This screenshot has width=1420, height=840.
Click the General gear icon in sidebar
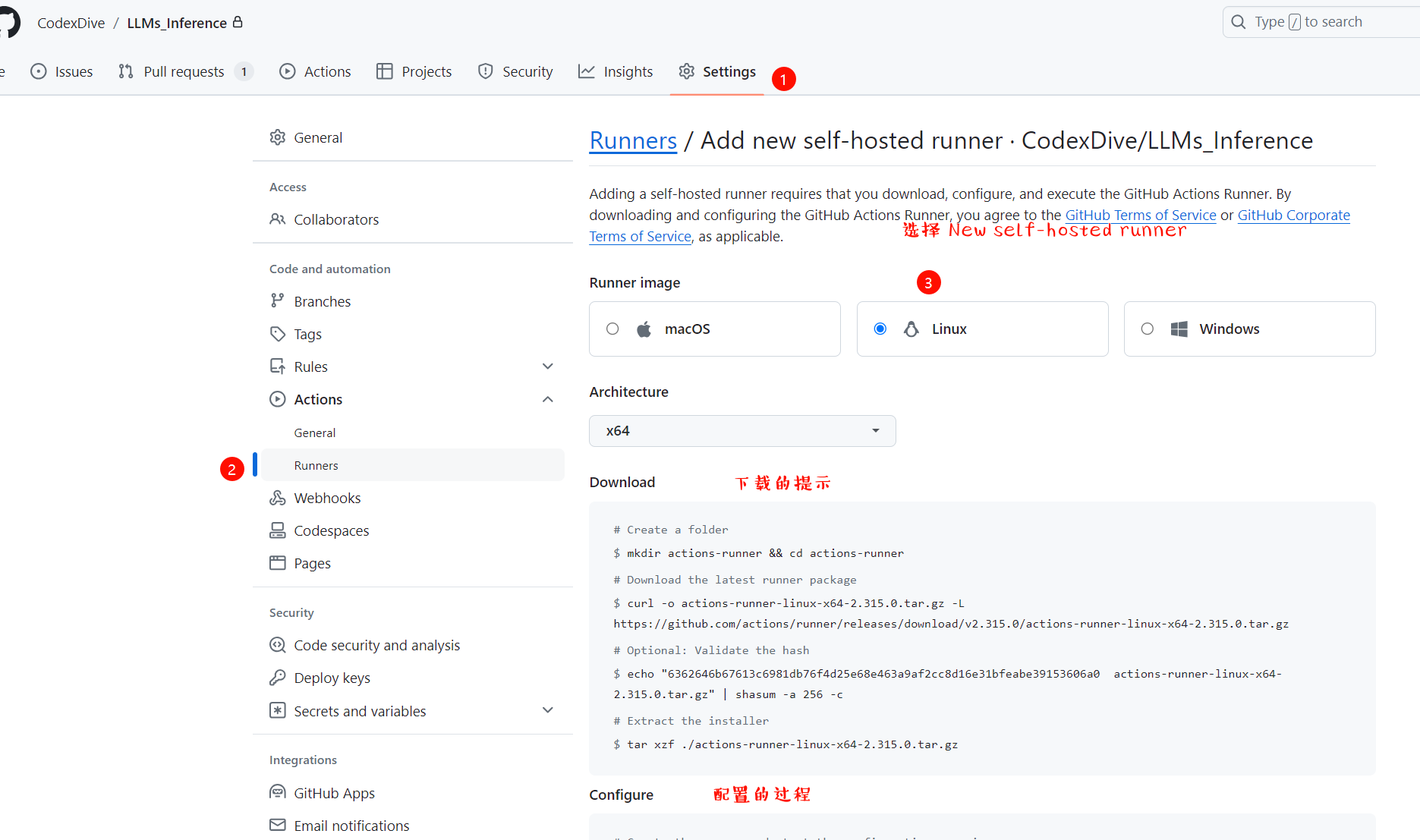point(278,137)
